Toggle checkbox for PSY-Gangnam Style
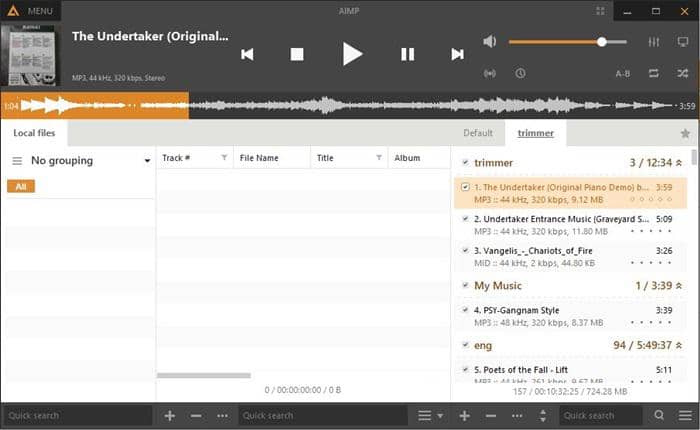Viewport: 700px width, 430px height. (465, 310)
